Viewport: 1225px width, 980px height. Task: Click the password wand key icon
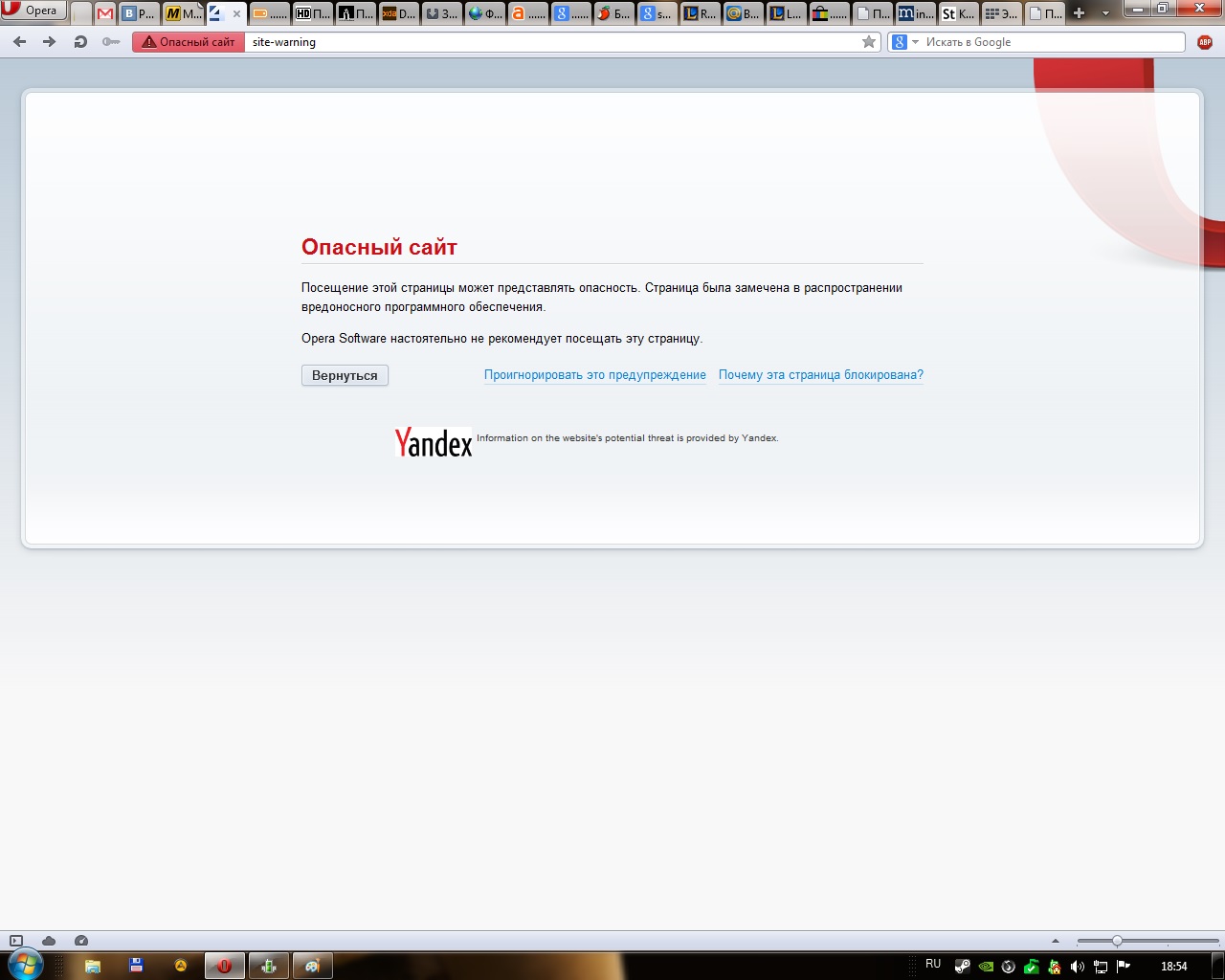111,42
